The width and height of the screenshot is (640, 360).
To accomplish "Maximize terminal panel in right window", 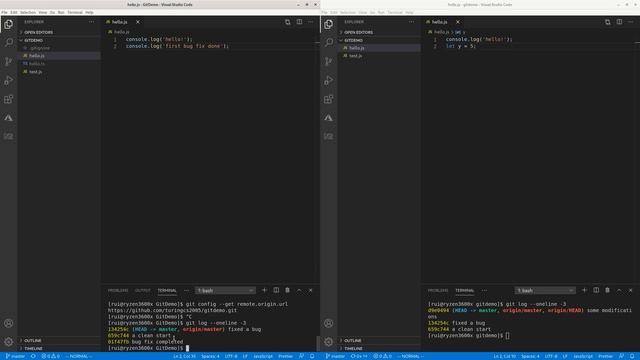I will [619, 290].
